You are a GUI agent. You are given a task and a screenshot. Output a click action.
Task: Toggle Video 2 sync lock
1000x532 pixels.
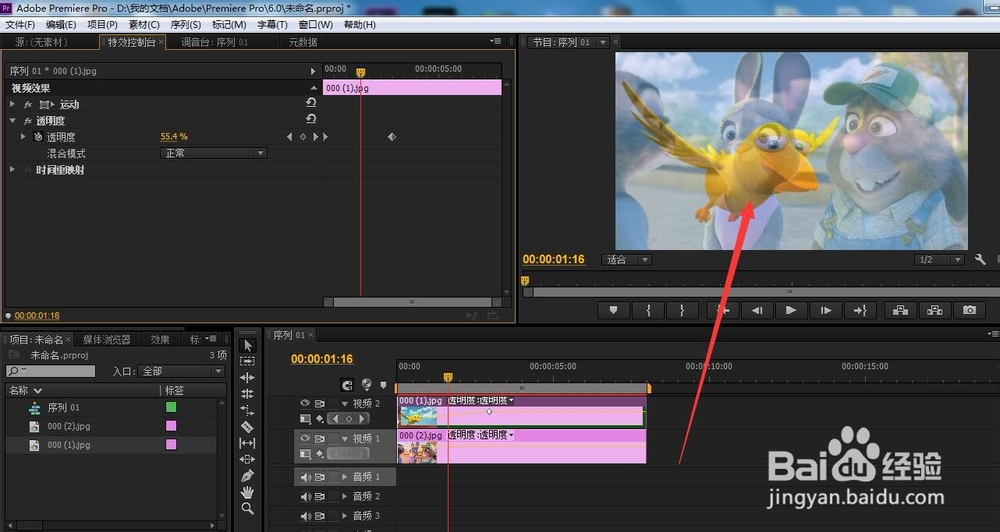(320, 404)
